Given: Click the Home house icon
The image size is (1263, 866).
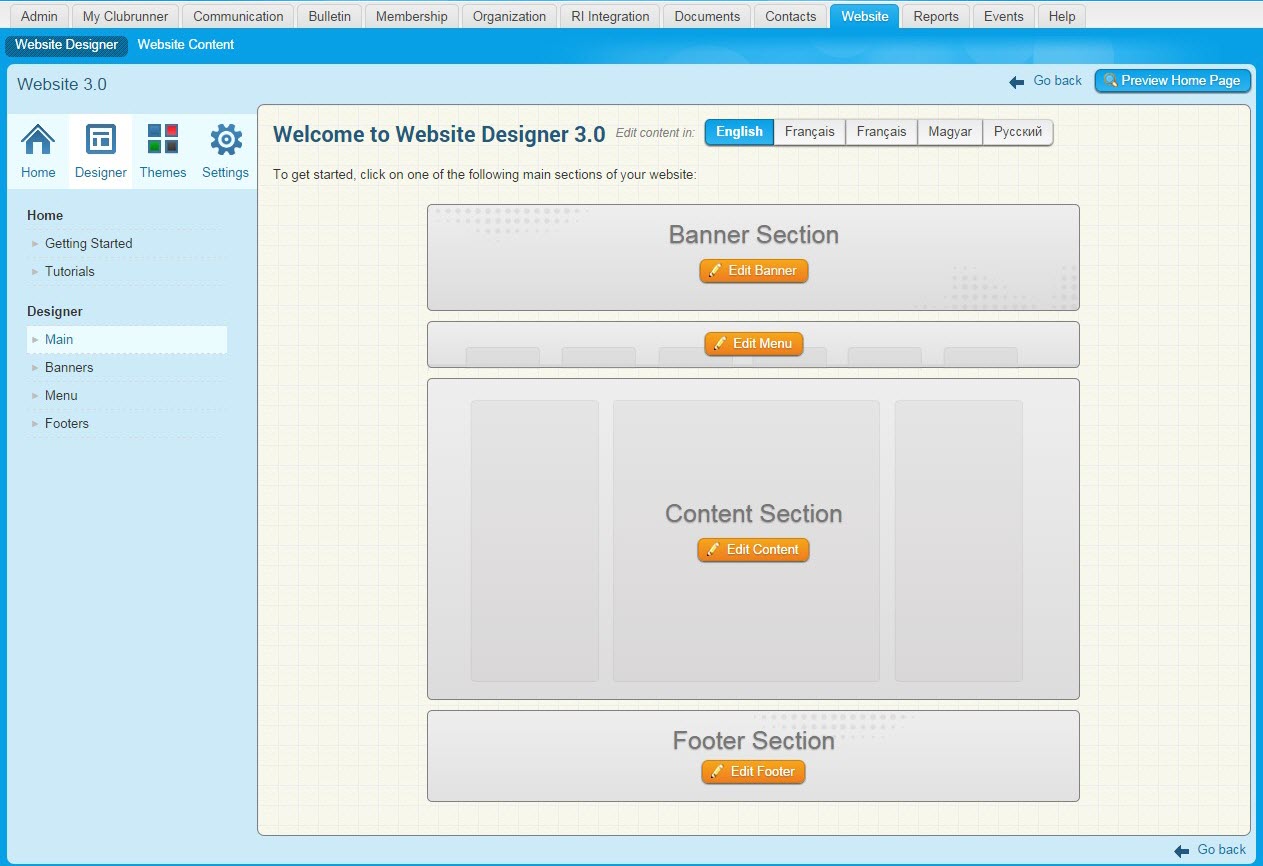Looking at the screenshot, I should (x=38, y=140).
